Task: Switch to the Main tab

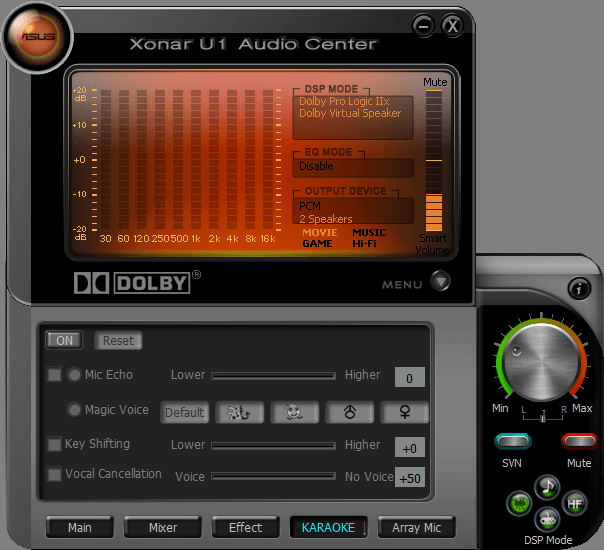Action: (x=80, y=527)
